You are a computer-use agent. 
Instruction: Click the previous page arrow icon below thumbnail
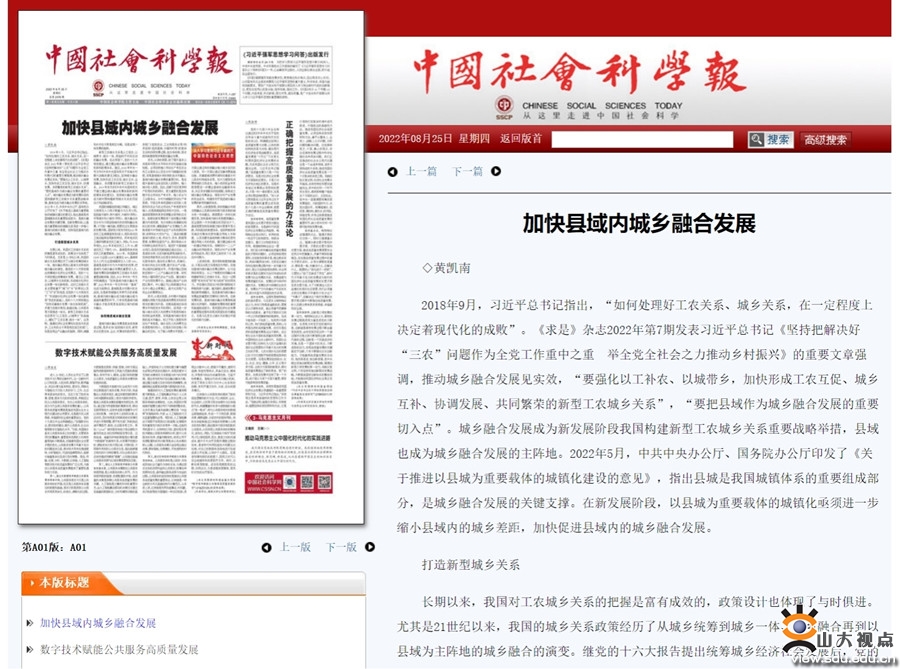tap(266, 547)
